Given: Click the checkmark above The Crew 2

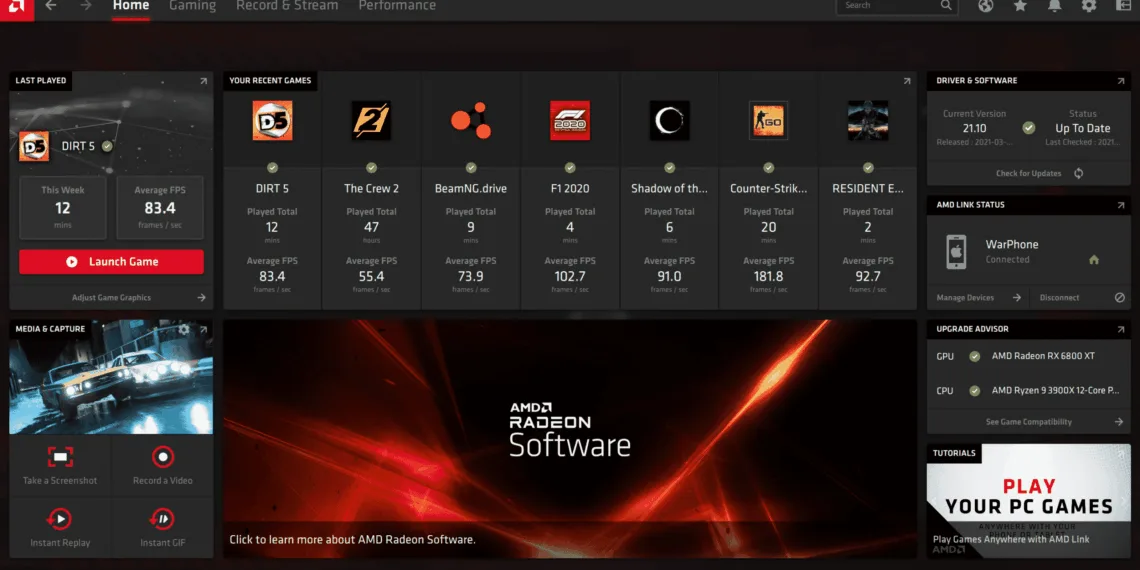Looking at the screenshot, I should 372,168.
